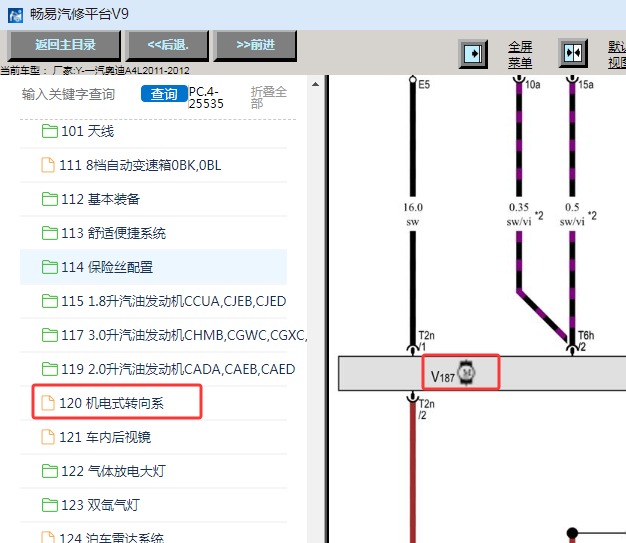The height and width of the screenshot is (543, 626).
Task: Click document icon beside 111 8档自动变速箱
Action: pos(48,165)
